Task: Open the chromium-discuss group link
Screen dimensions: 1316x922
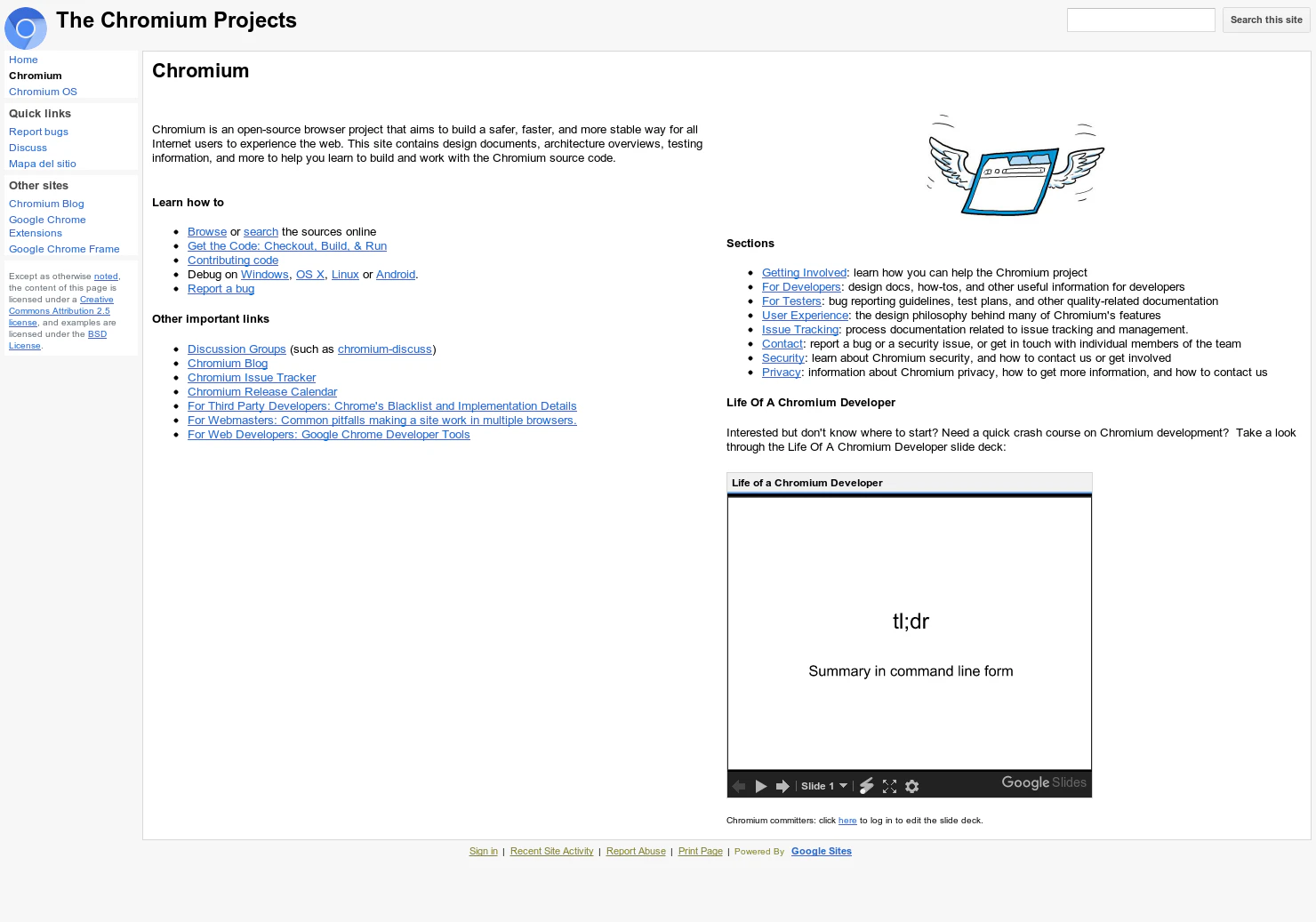Action: point(385,349)
